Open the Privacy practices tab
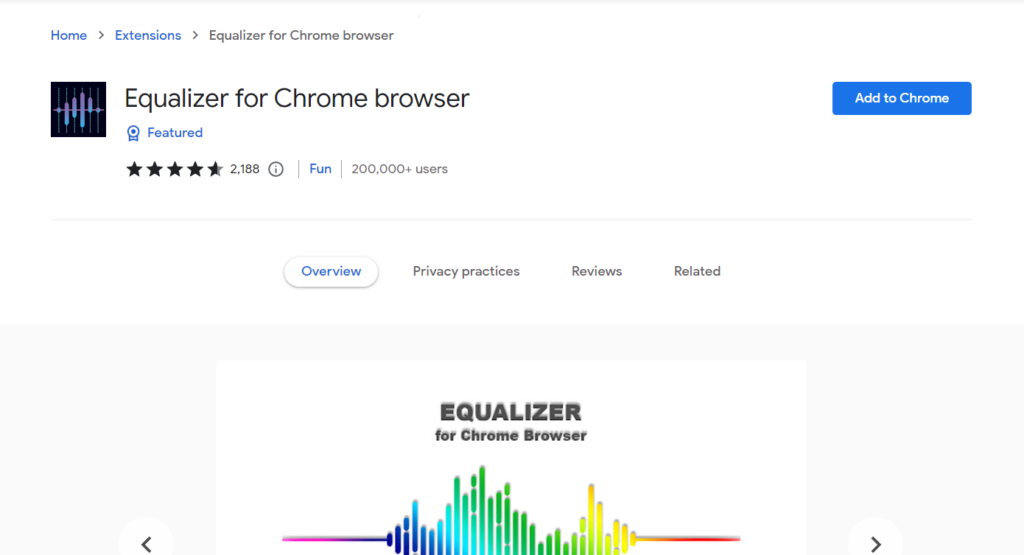Image resolution: width=1024 pixels, height=555 pixels. click(x=466, y=271)
